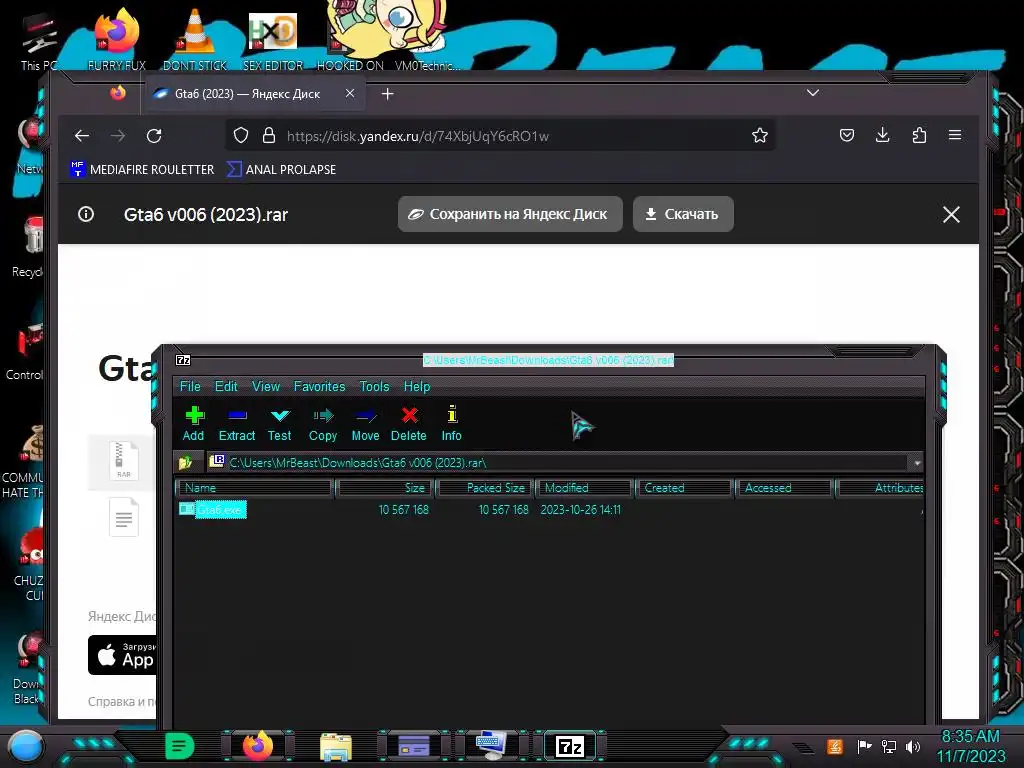Open the 7-Zip Favorites menu
The width and height of the screenshot is (1024, 768).
coord(319,386)
